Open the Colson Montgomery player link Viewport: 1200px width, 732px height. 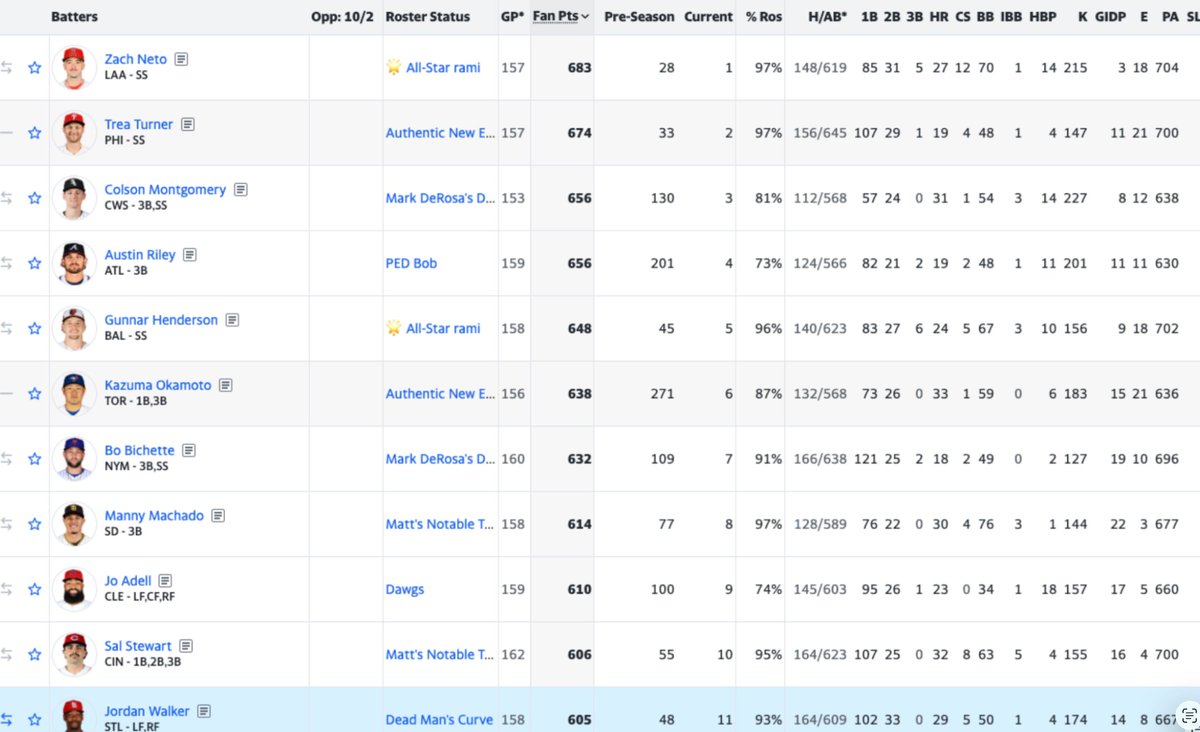(x=165, y=189)
